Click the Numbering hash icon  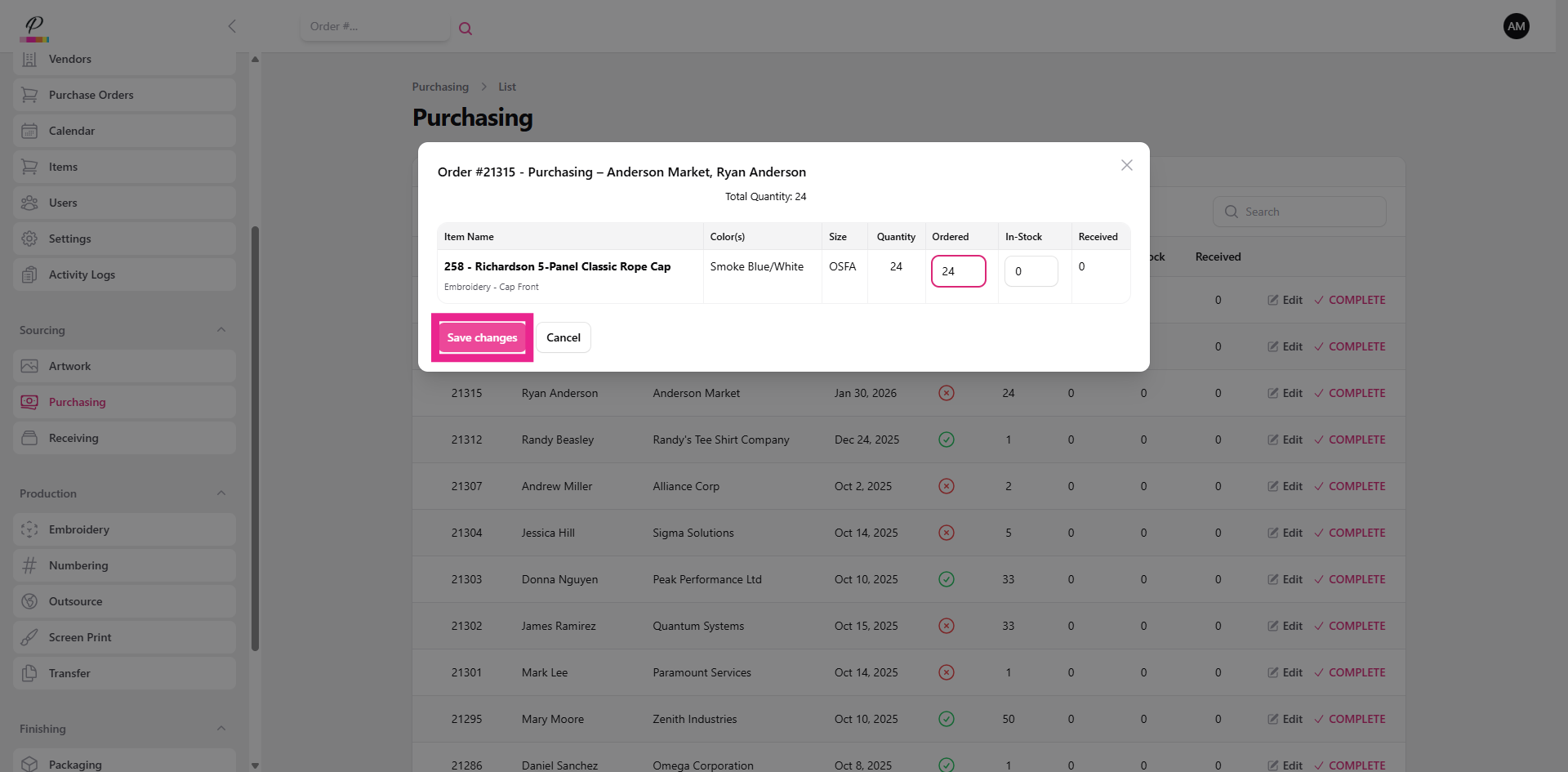pos(29,565)
